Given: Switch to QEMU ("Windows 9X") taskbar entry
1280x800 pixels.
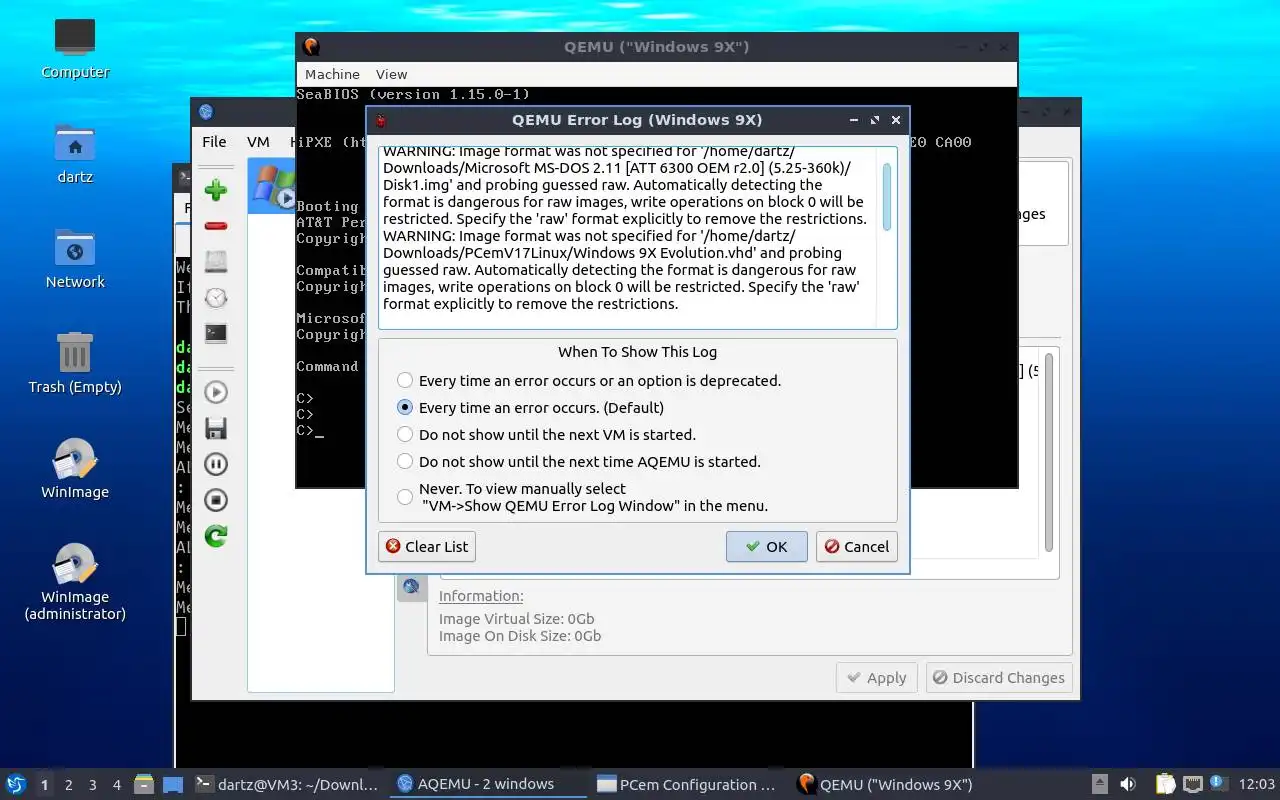Looking at the screenshot, I should [x=888, y=784].
